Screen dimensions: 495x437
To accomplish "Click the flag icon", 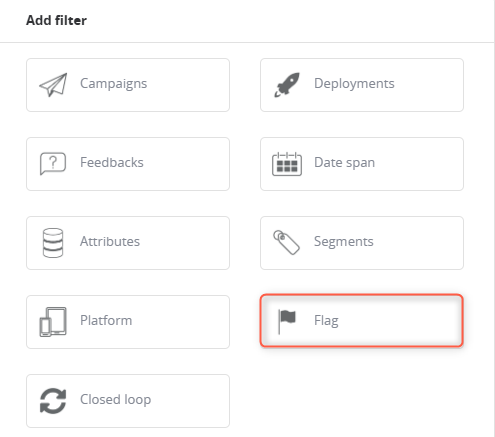I will click(x=287, y=321).
